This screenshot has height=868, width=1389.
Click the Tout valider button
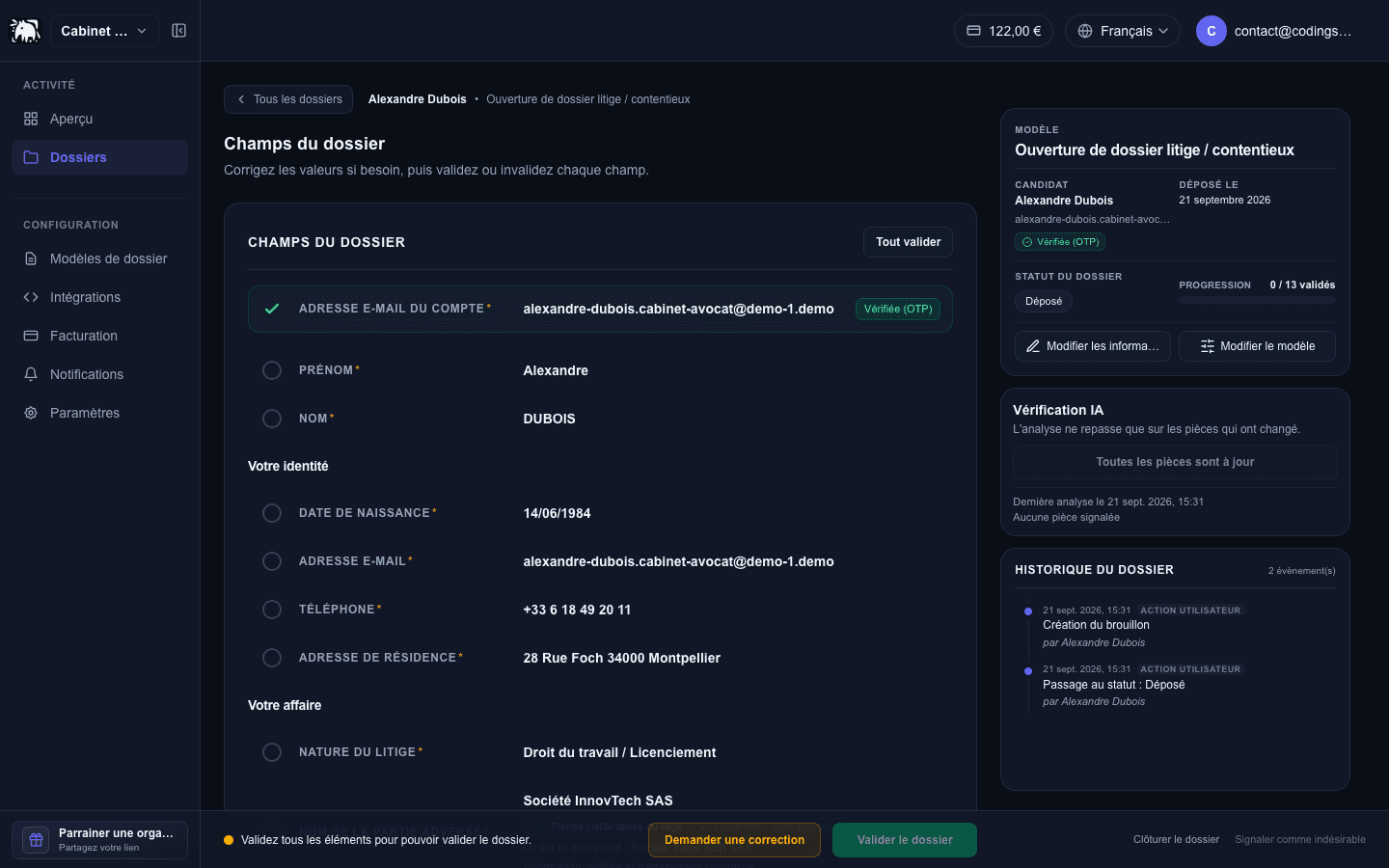[908, 242]
